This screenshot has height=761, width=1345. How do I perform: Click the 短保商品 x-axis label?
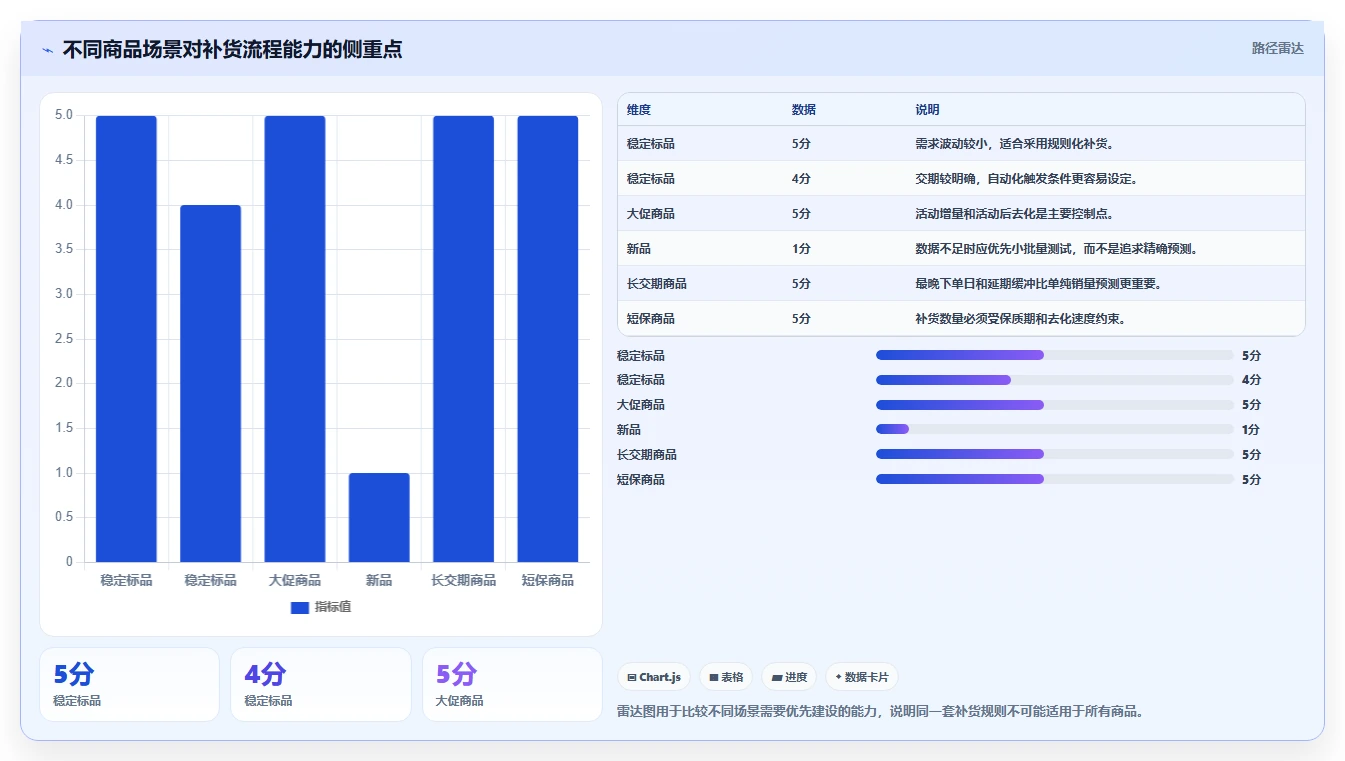tap(548, 580)
